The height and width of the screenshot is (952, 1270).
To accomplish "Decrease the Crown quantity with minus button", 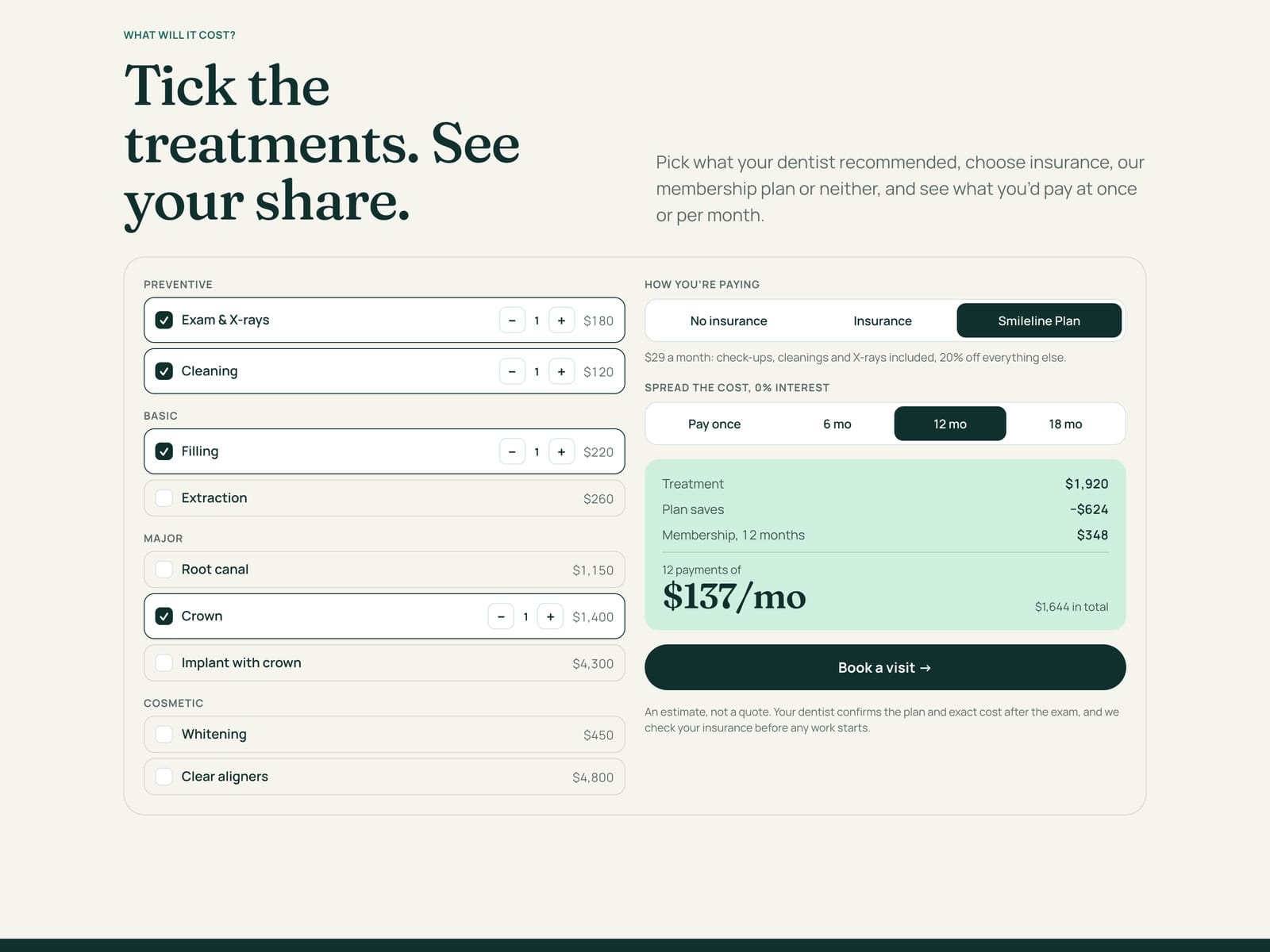I will click(x=501, y=616).
